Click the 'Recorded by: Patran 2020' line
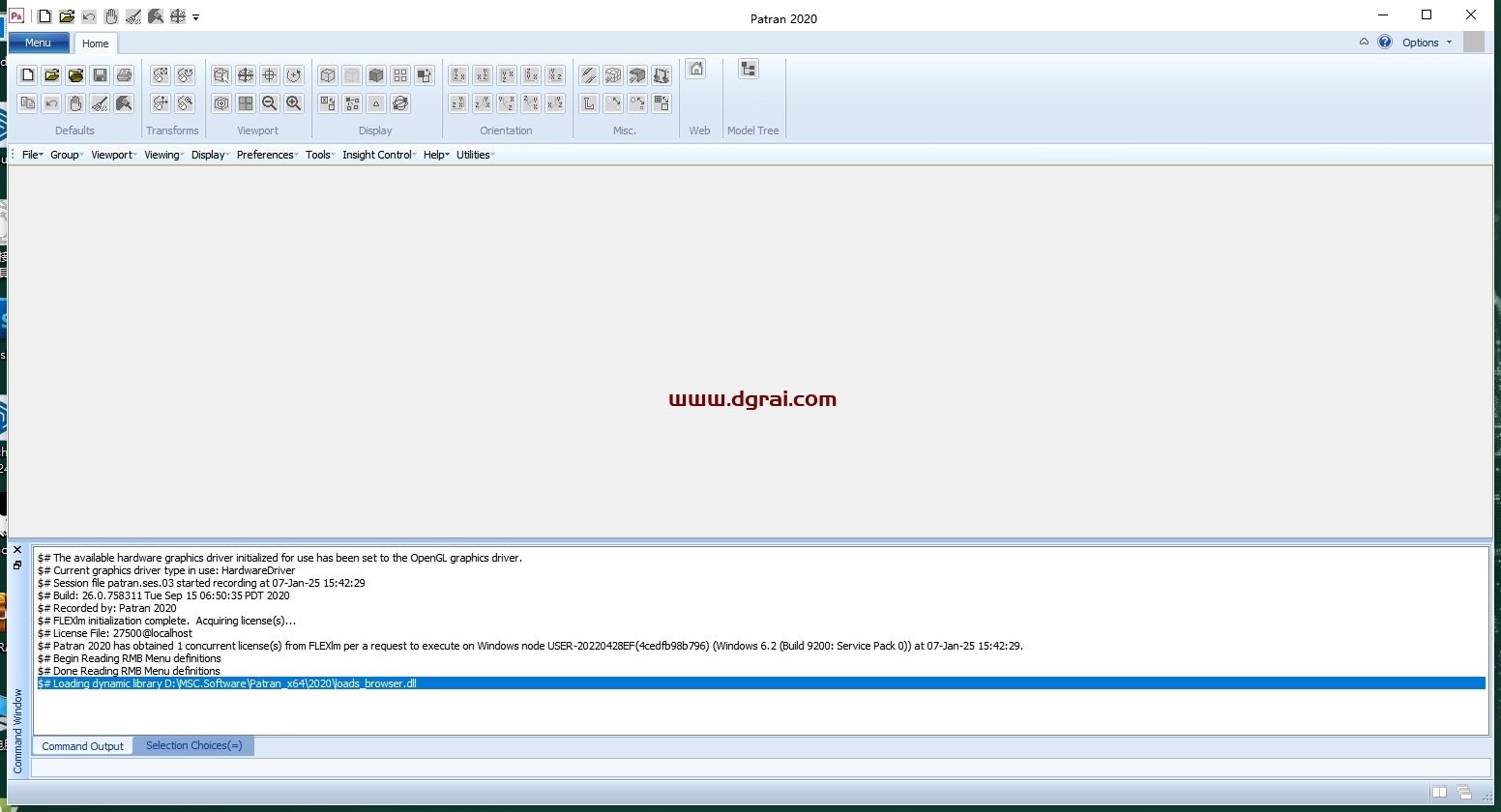The image size is (1501, 812). coord(107,608)
